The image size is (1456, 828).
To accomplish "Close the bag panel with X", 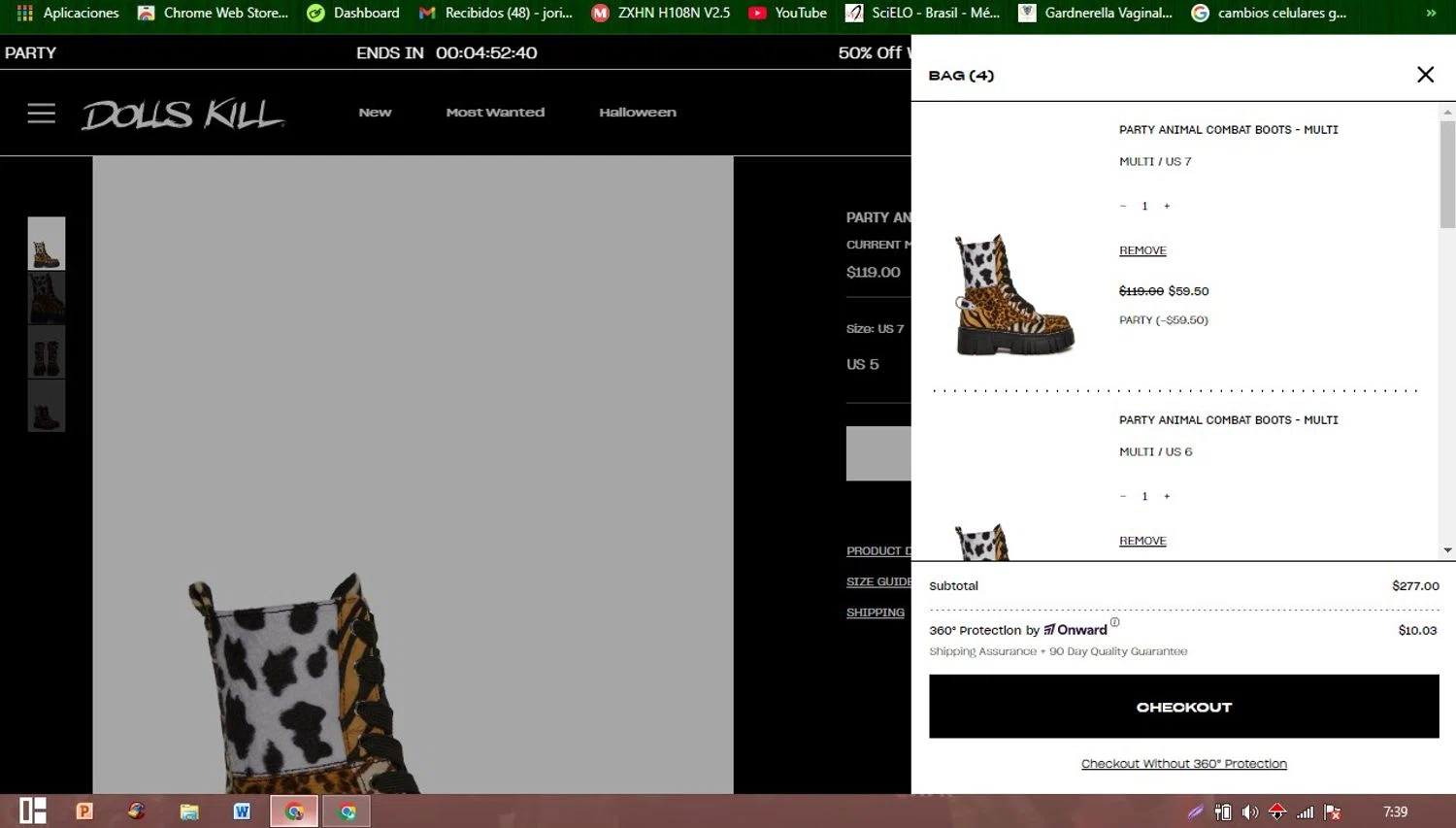I will [1425, 75].
